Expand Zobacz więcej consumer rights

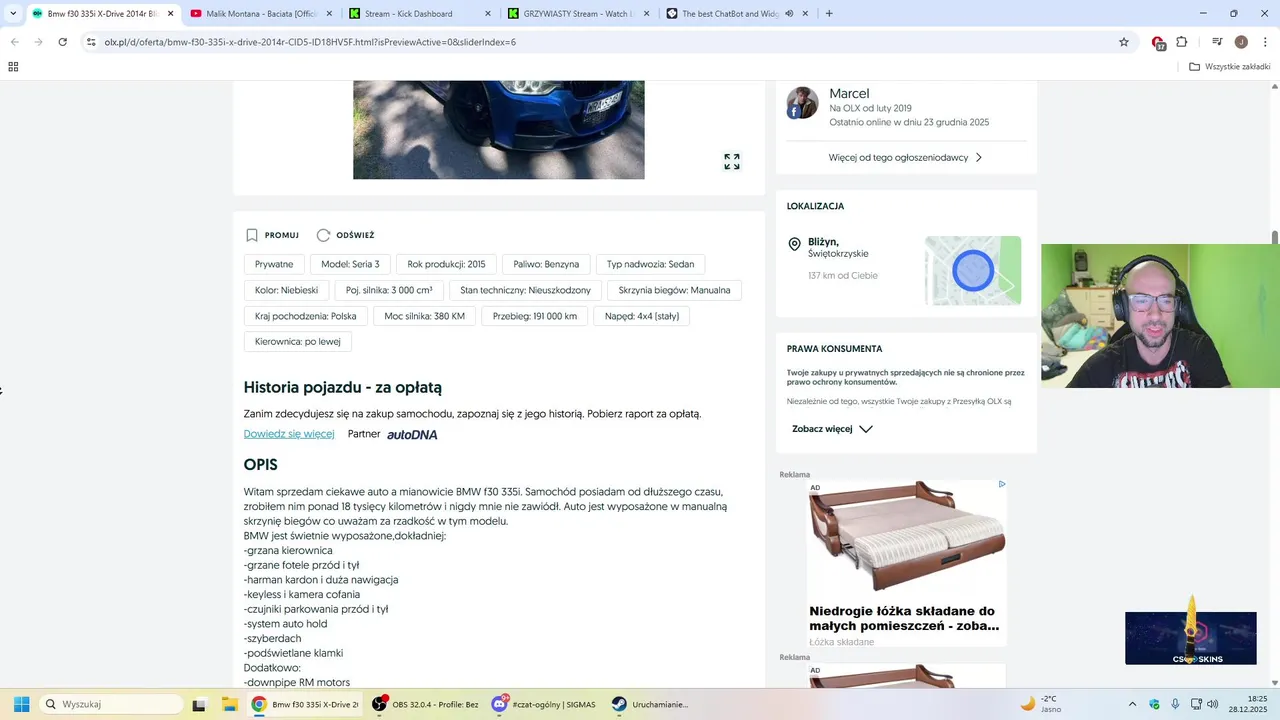832,429
